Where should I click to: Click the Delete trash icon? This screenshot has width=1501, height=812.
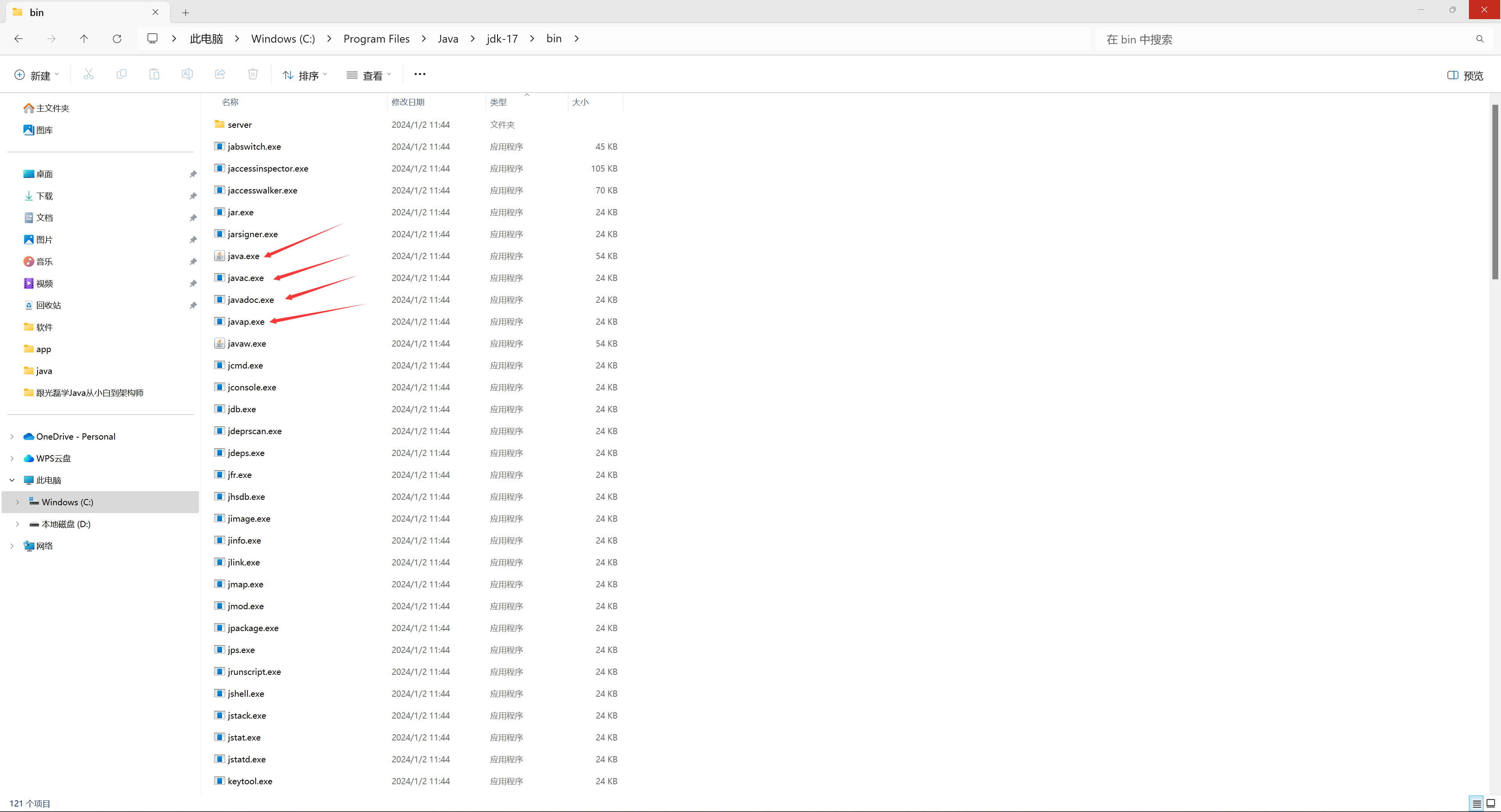(x=253, y=74)
